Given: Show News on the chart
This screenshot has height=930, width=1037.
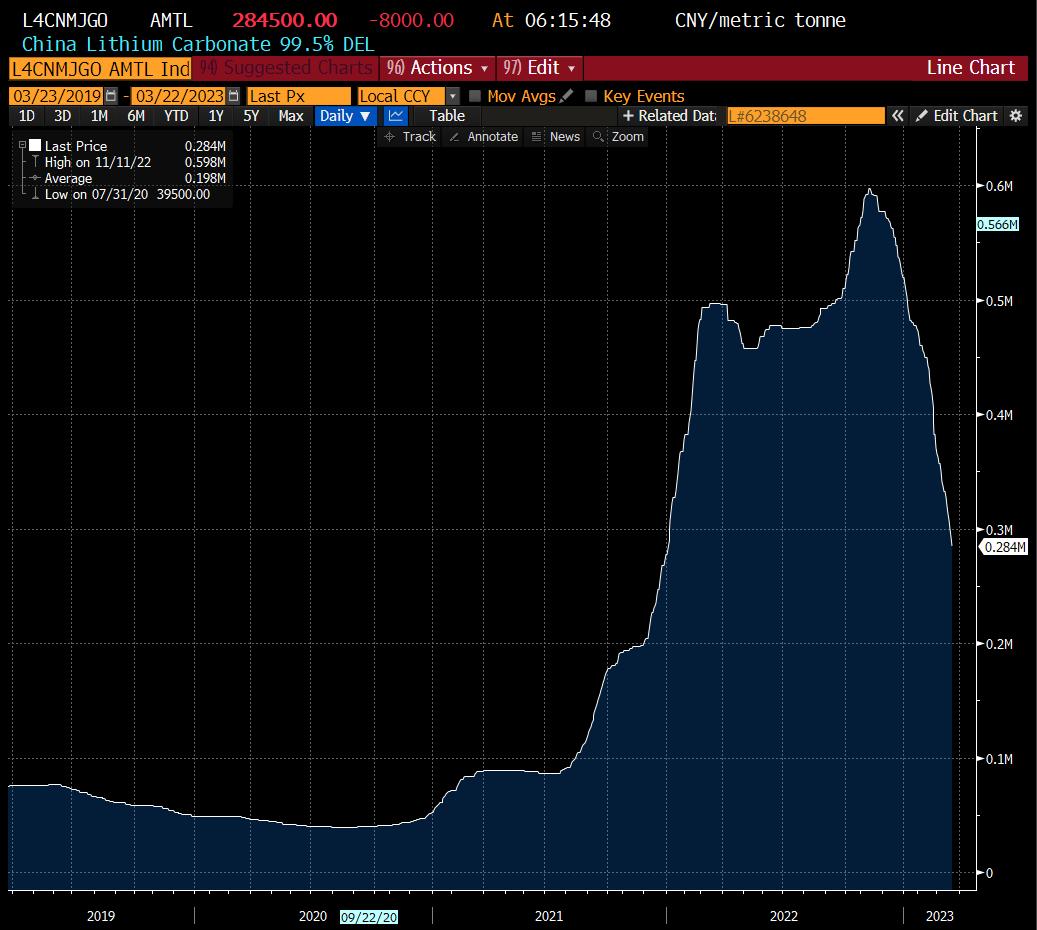Looking at the screenshot, I should tap(556, 136).
